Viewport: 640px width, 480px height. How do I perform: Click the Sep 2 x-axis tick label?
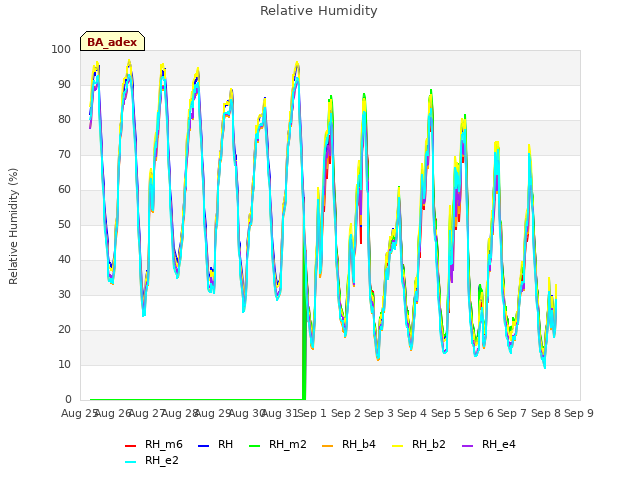[345, 413]
